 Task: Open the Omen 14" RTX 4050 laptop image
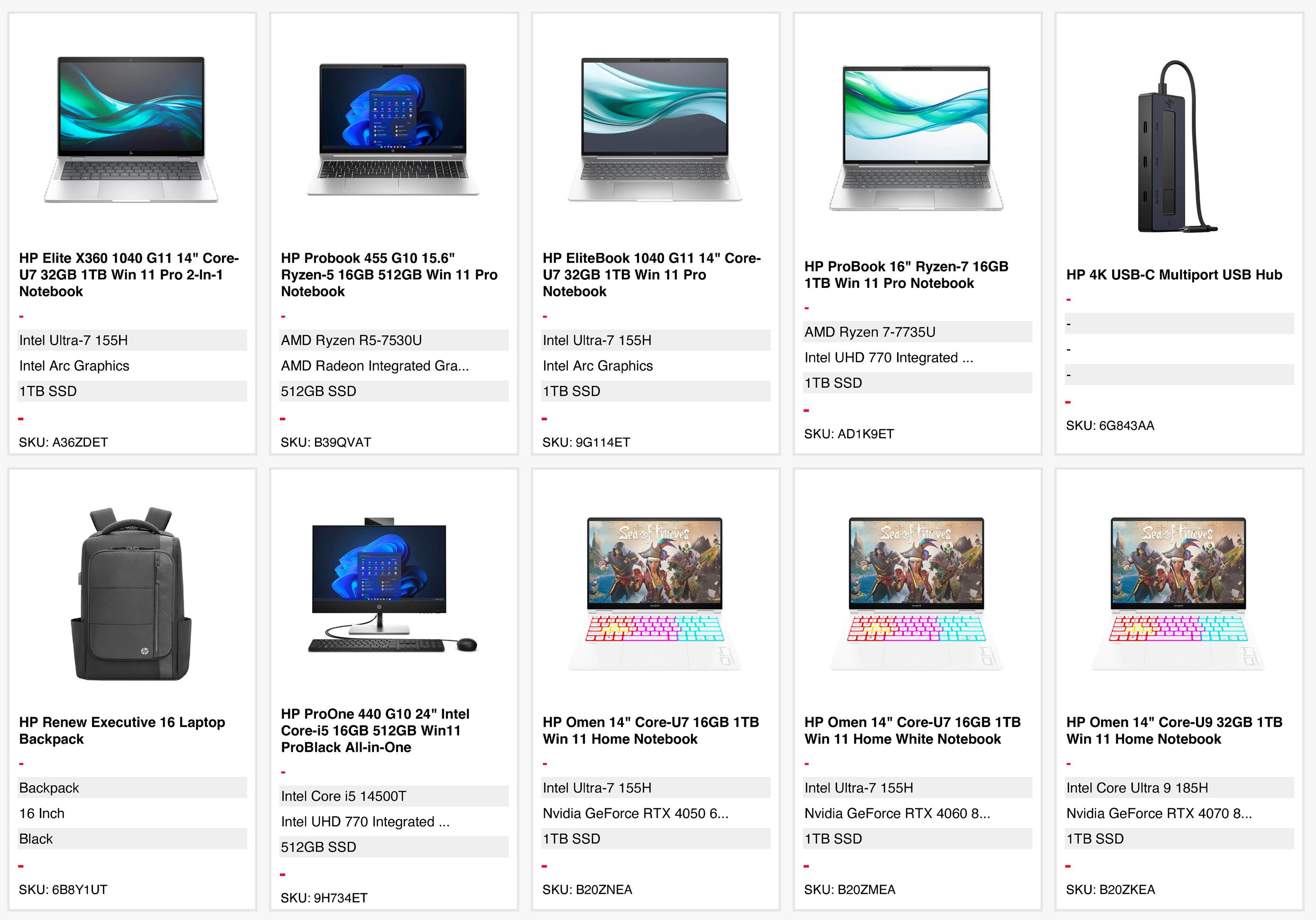click(655, 593)
